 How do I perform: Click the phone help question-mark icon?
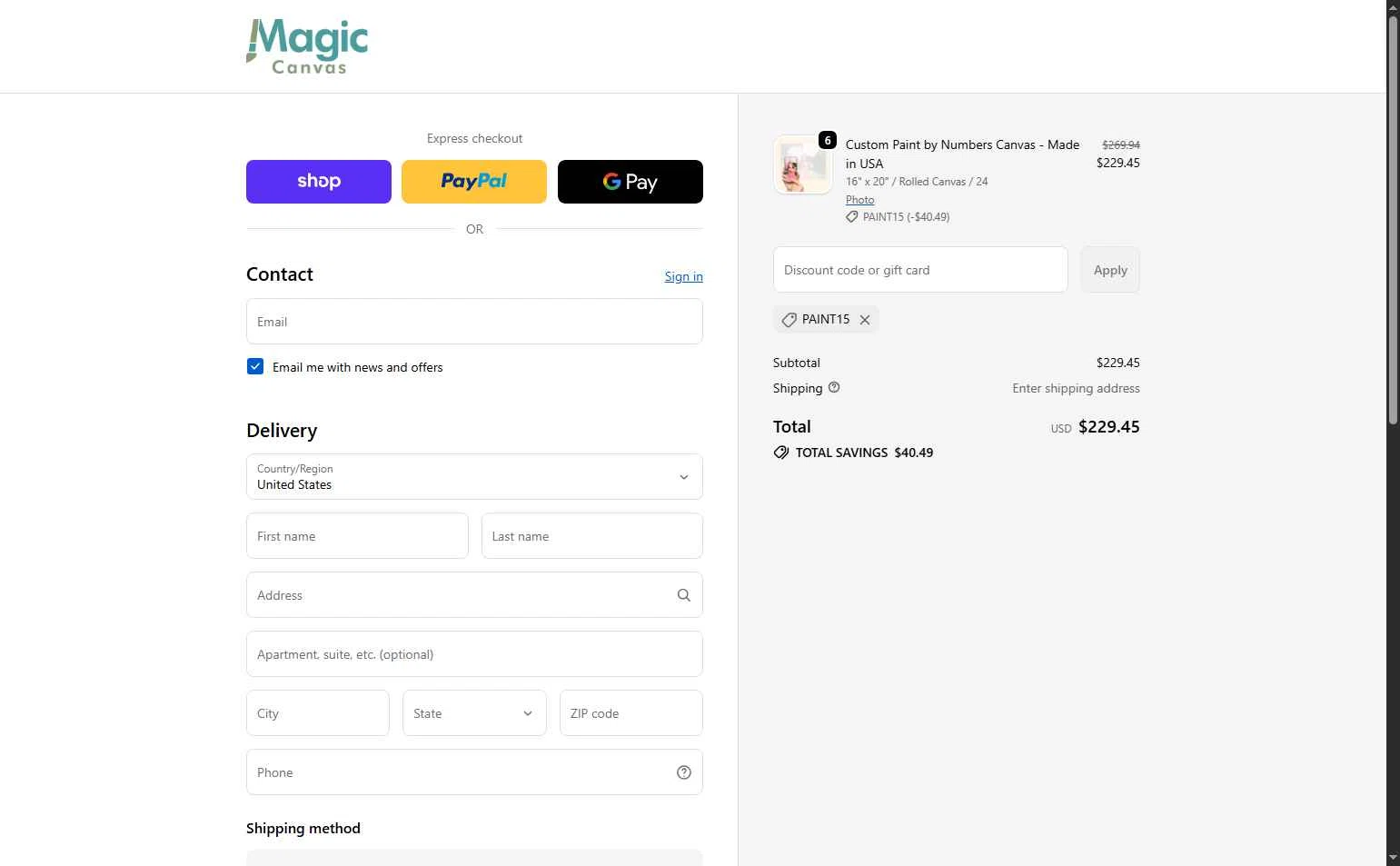(684, 772)
